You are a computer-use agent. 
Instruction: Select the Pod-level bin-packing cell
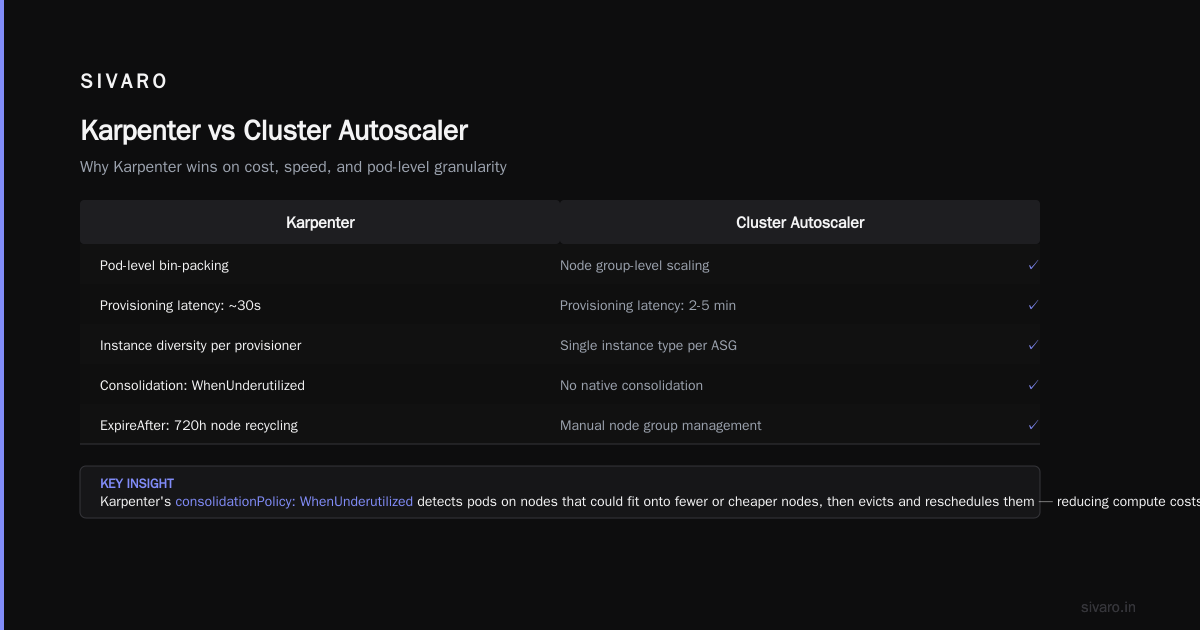pyautogui.click(x=164, y=265)
